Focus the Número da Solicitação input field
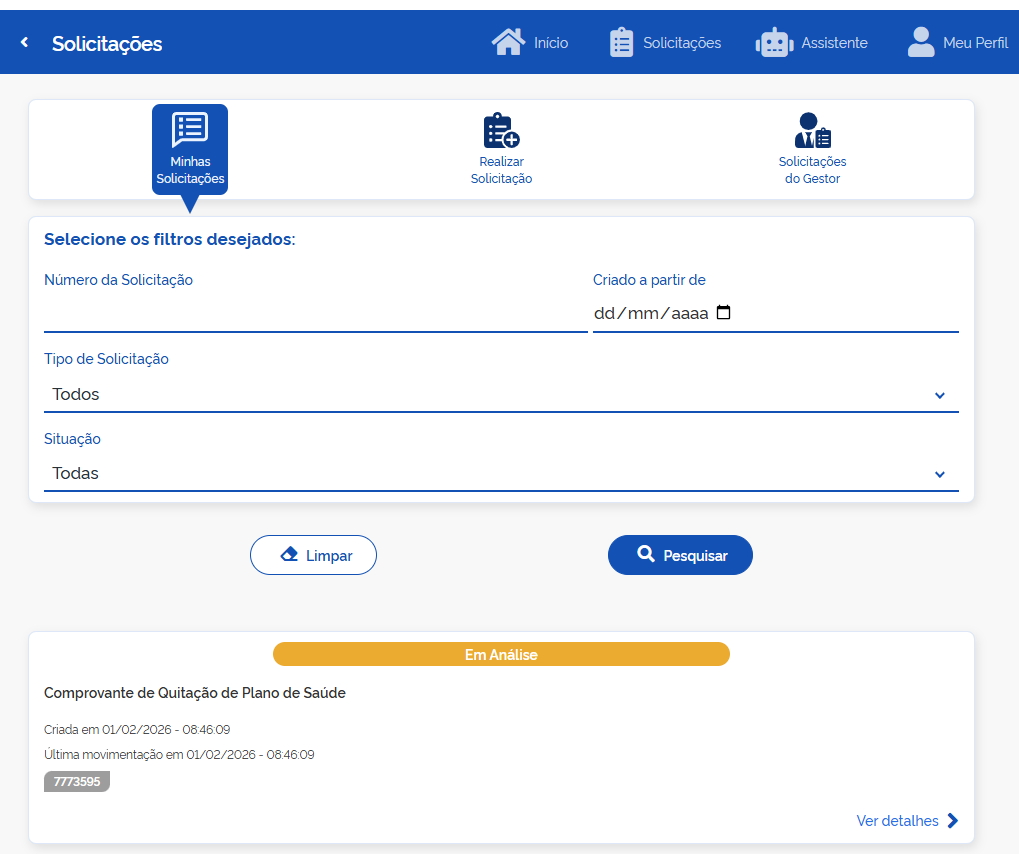 pos(315,314)
